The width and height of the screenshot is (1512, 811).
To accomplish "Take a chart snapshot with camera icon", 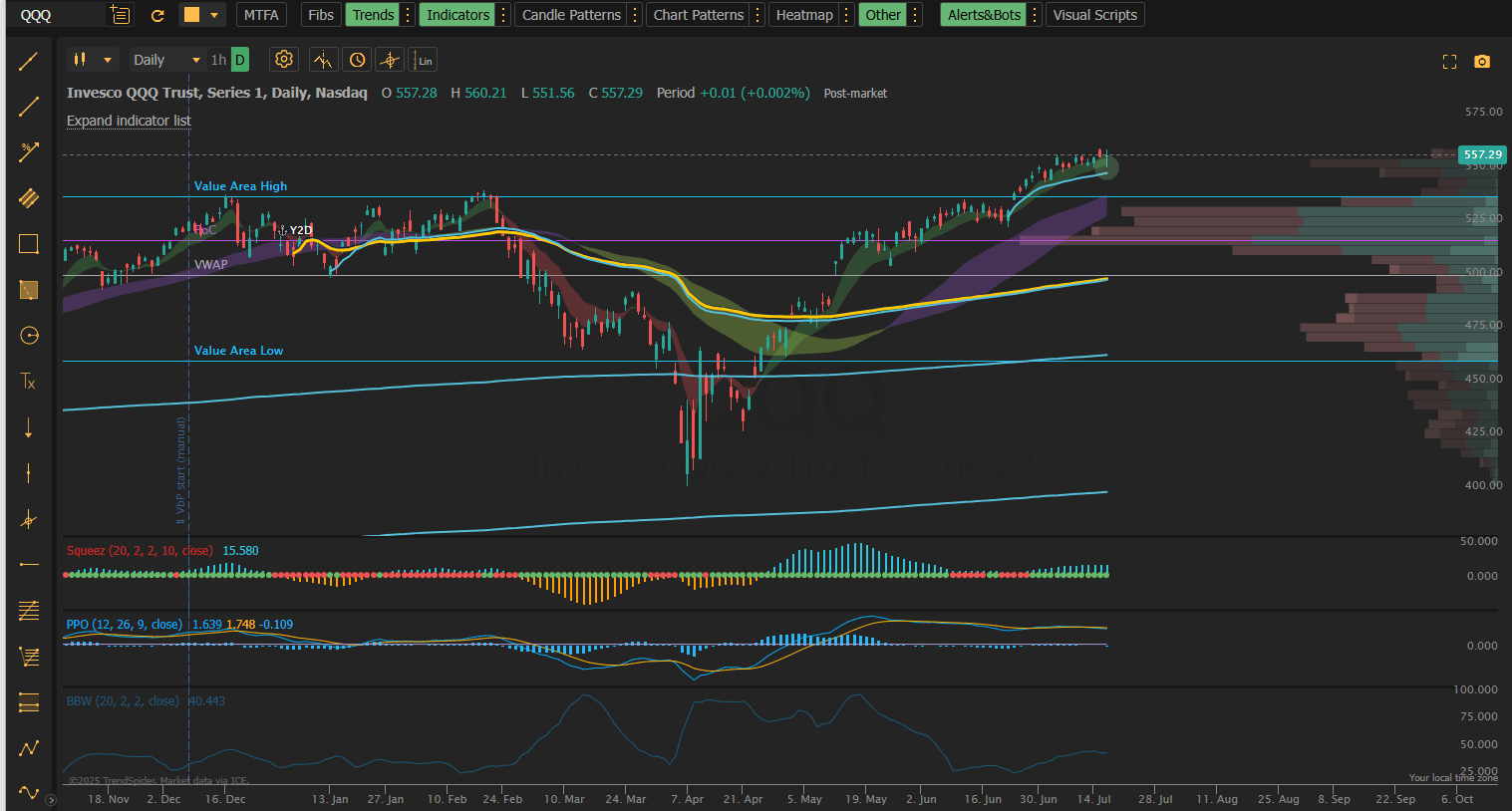I will [x=1482, y=62].
